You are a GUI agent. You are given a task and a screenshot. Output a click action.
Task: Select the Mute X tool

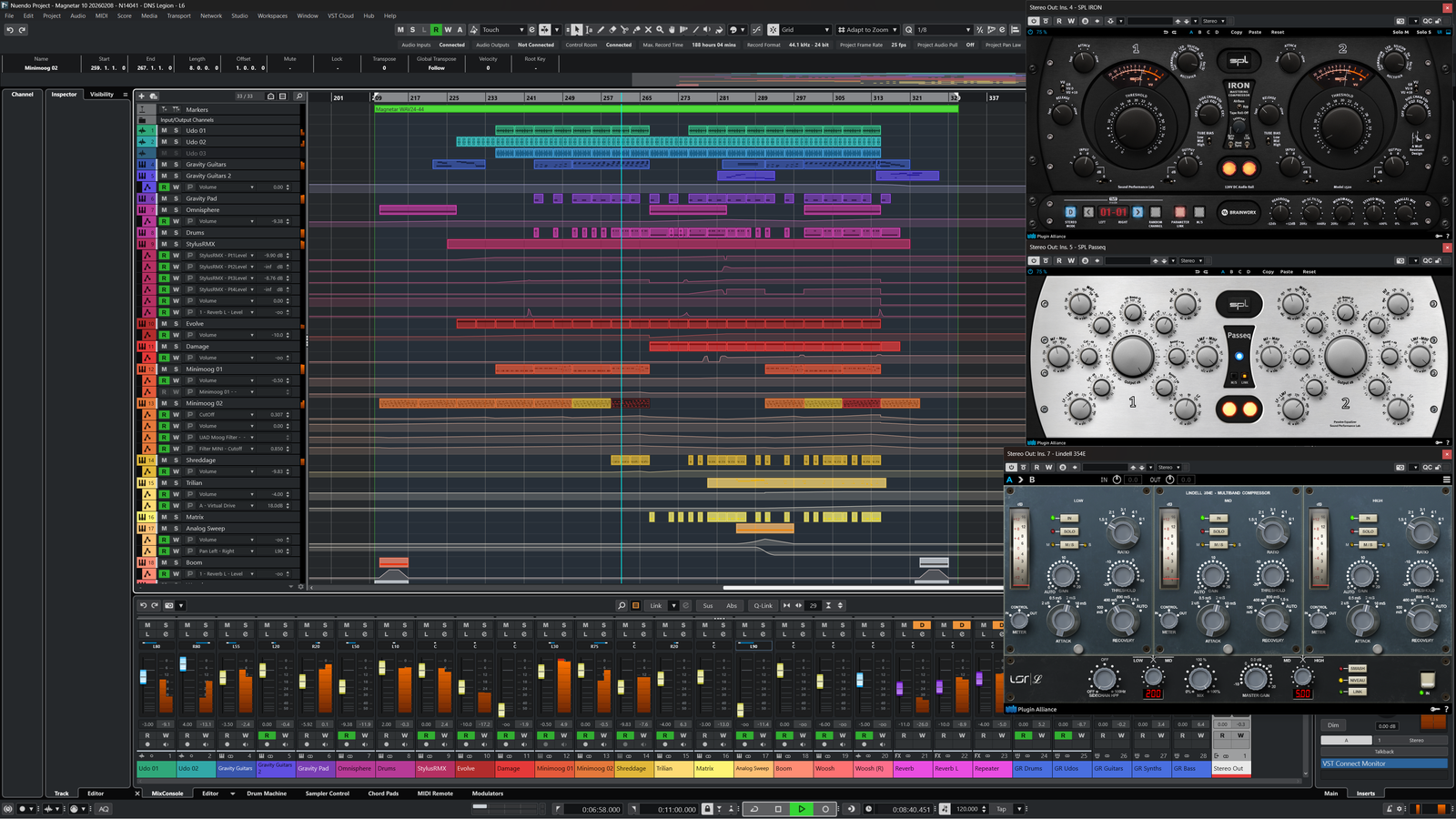[648, 30]
